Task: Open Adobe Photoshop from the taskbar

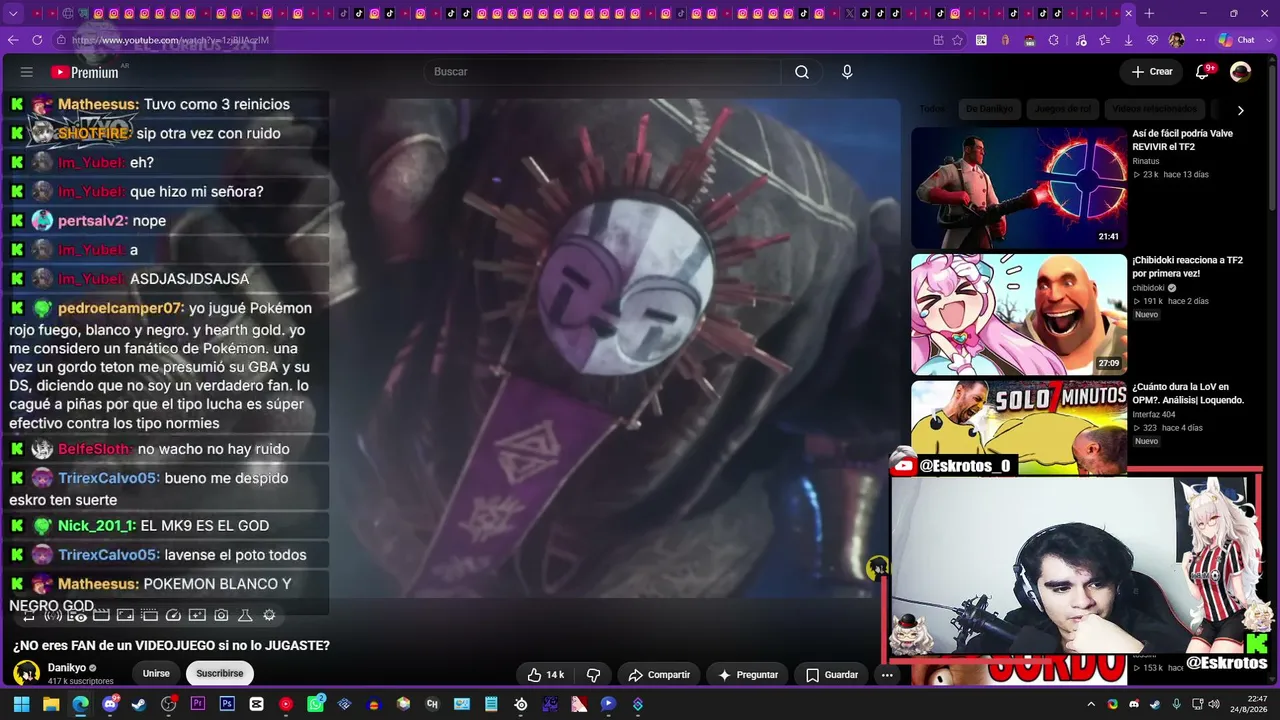Action: click(x=227, y=704)
